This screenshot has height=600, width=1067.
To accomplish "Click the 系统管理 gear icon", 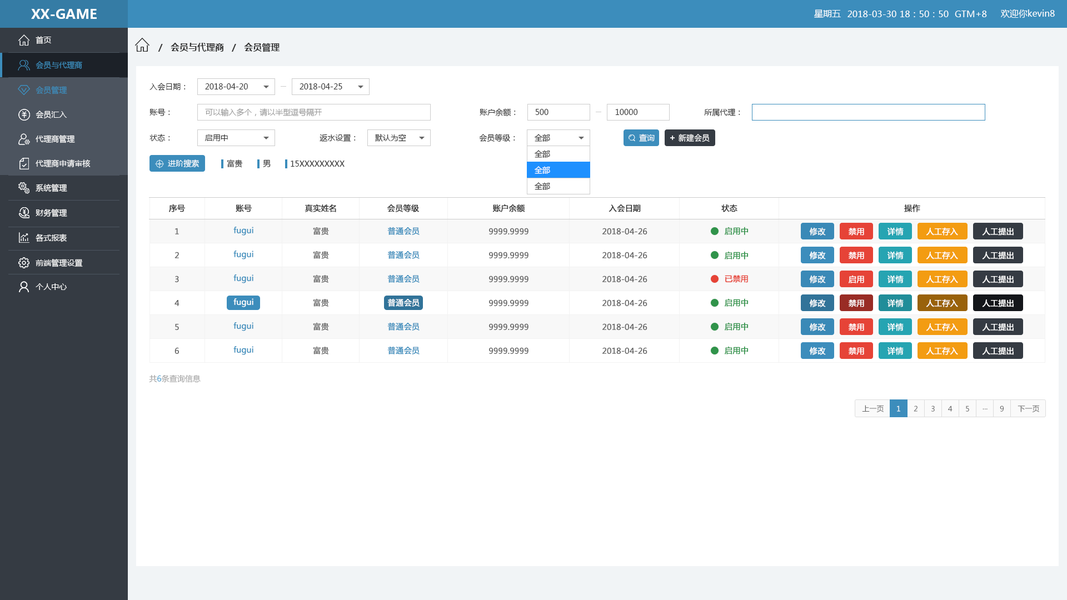I will [24, 188].
